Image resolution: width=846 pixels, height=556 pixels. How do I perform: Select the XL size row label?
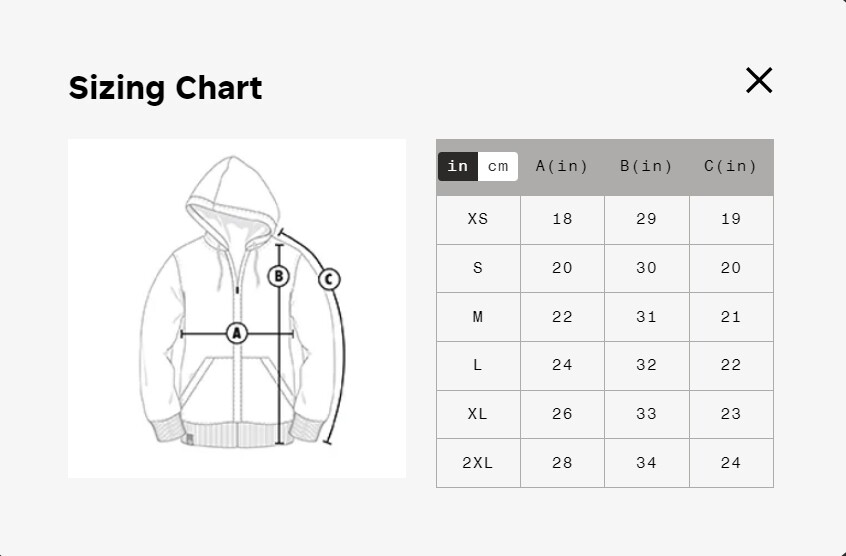[x=478, y=414]
